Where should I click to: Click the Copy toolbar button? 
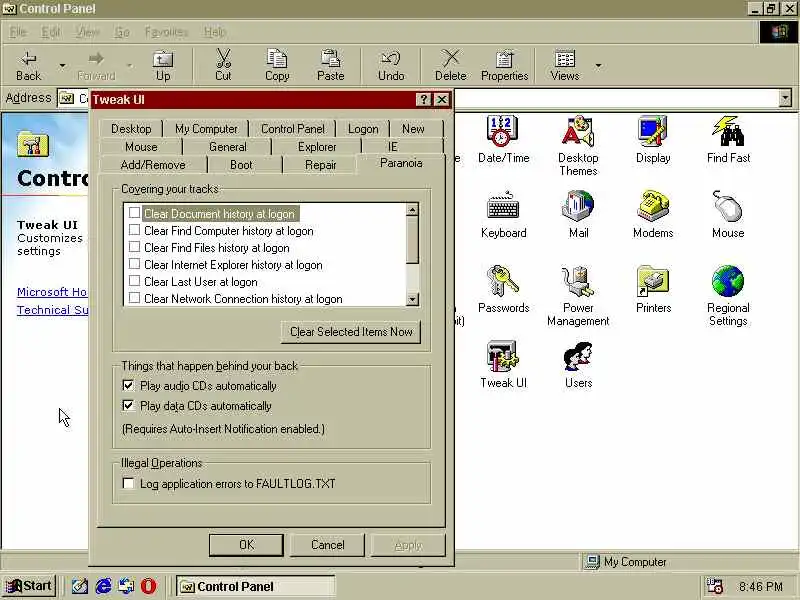point(277,66)
